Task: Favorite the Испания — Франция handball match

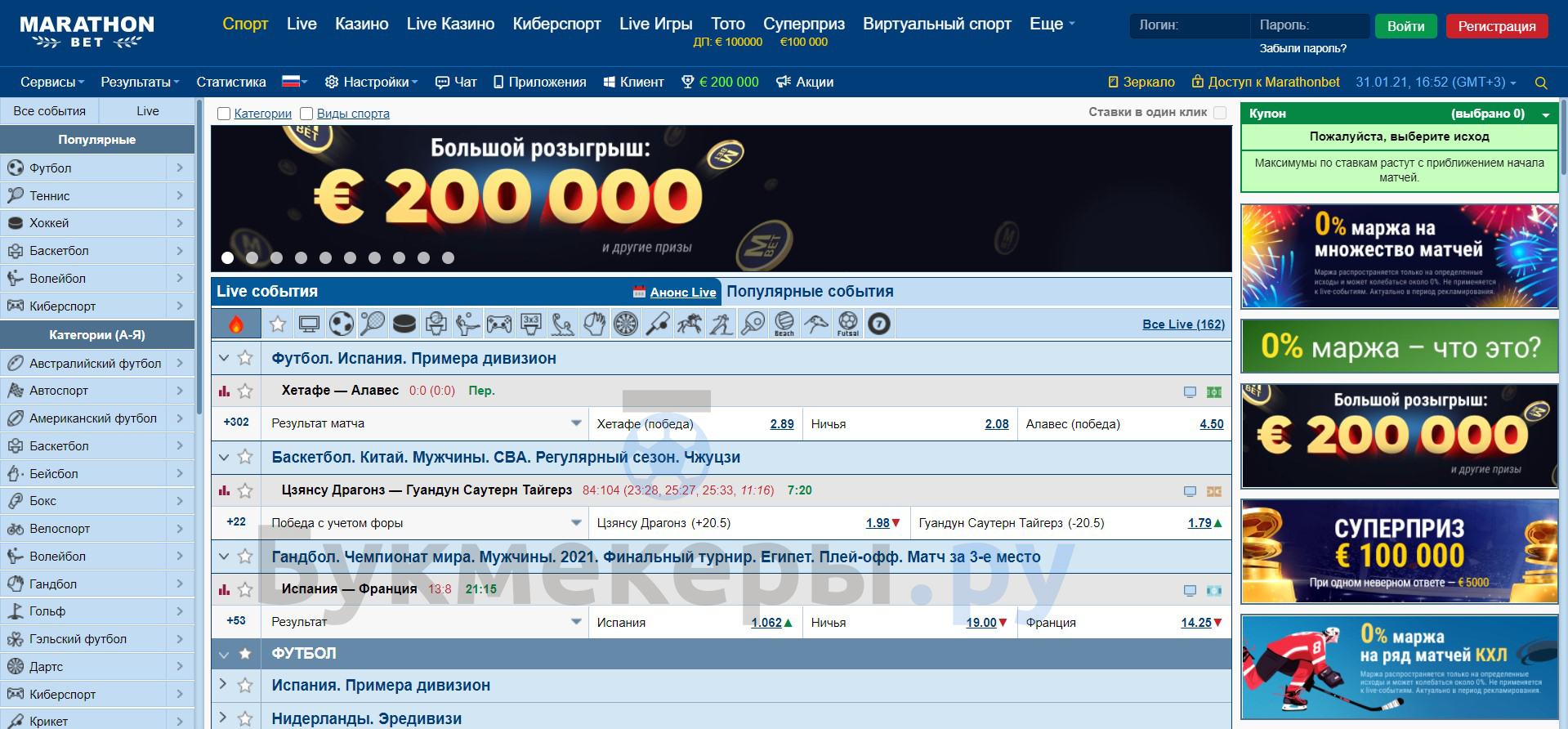Action: [x=245, y=590]
